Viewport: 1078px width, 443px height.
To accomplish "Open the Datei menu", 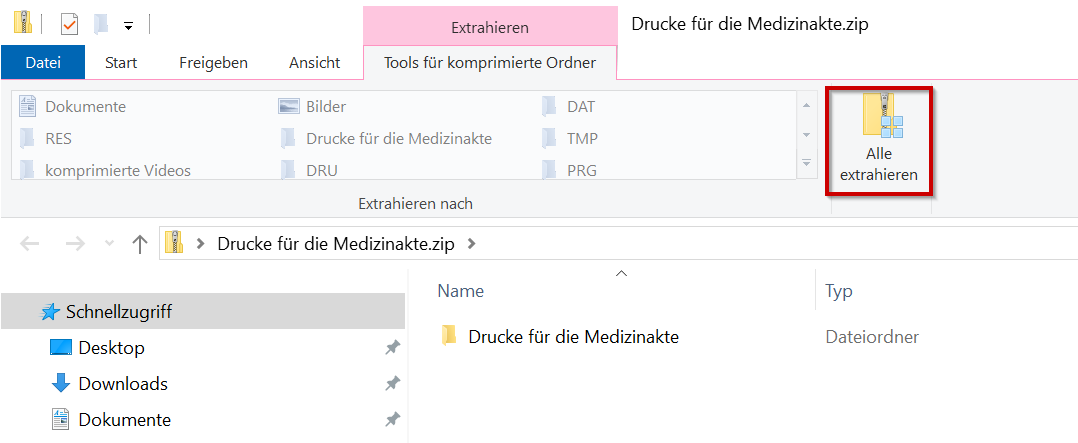I will pos(43,62).
